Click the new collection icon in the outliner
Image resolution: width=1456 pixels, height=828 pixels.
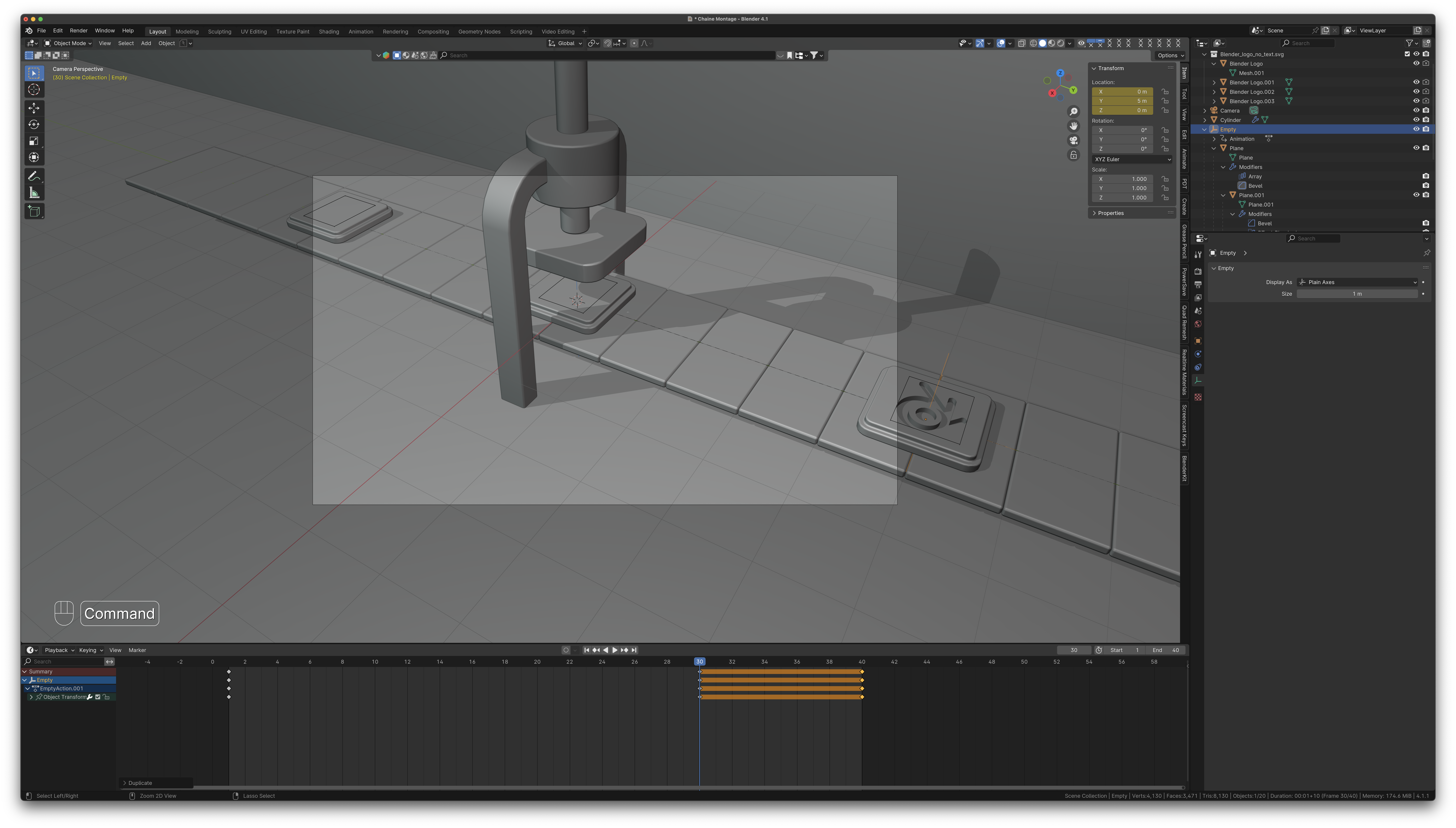click(x=1427, y=43)
